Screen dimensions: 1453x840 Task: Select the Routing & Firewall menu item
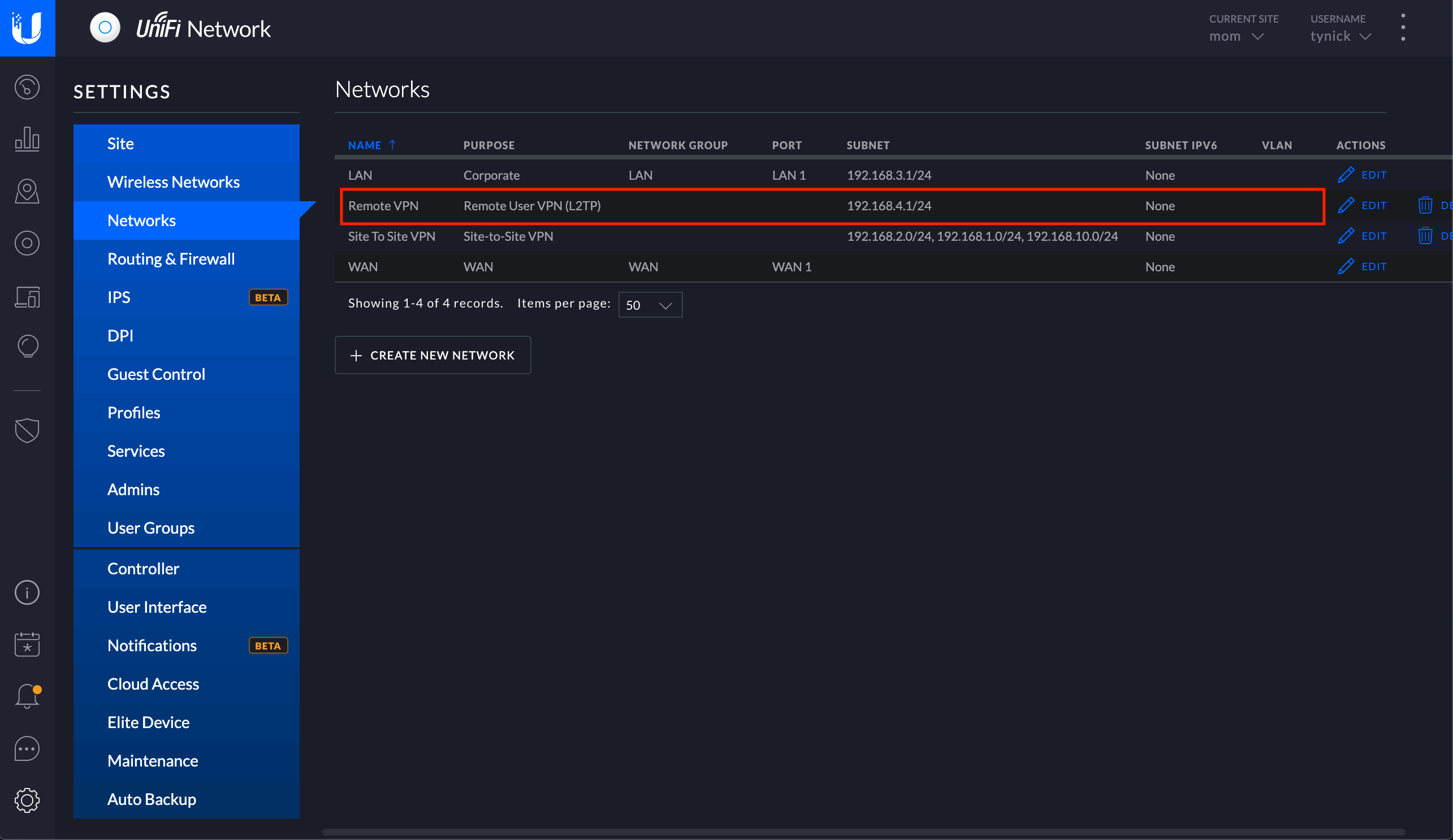(x=171, y=258)
